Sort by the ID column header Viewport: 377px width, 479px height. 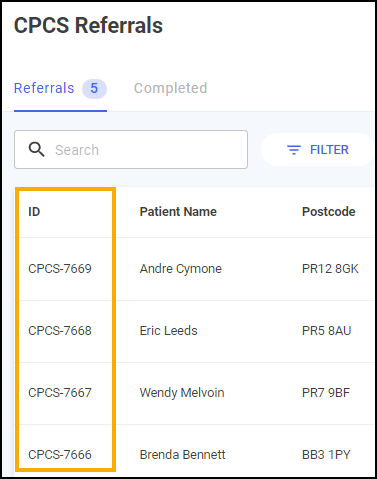(34, 212)
